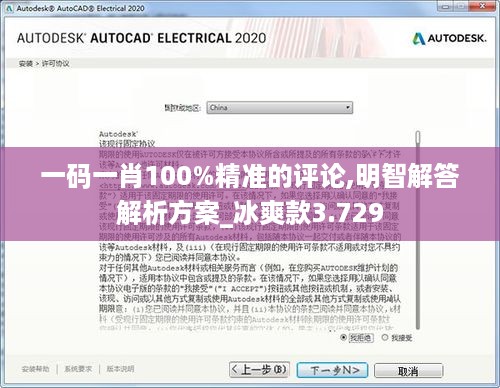
Task: Click the 安装 > 许可协议 breadcrumb text
Action: pos(44,63)
